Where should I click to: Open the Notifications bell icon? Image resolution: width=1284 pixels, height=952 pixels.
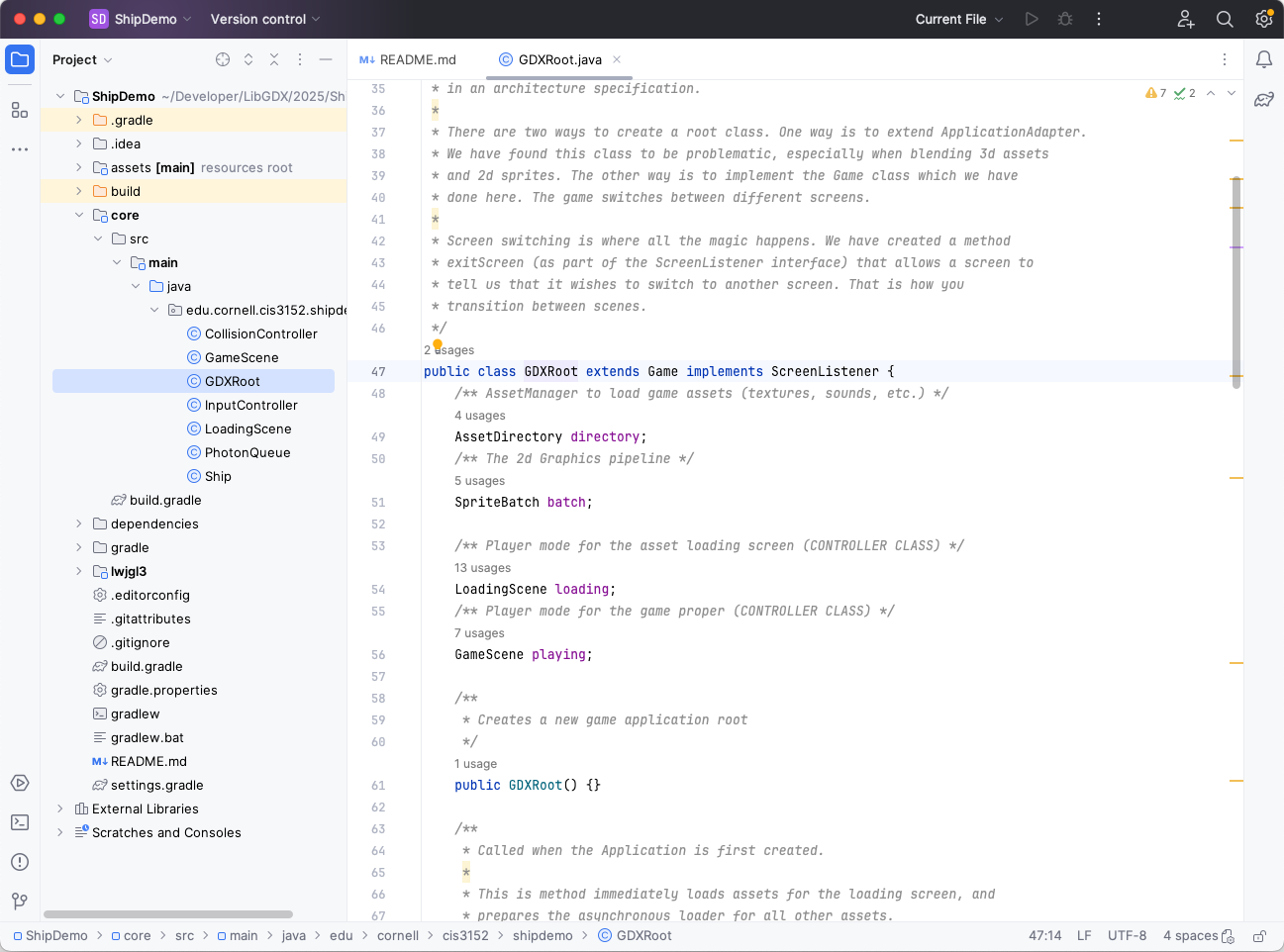tap(1264, 59)
